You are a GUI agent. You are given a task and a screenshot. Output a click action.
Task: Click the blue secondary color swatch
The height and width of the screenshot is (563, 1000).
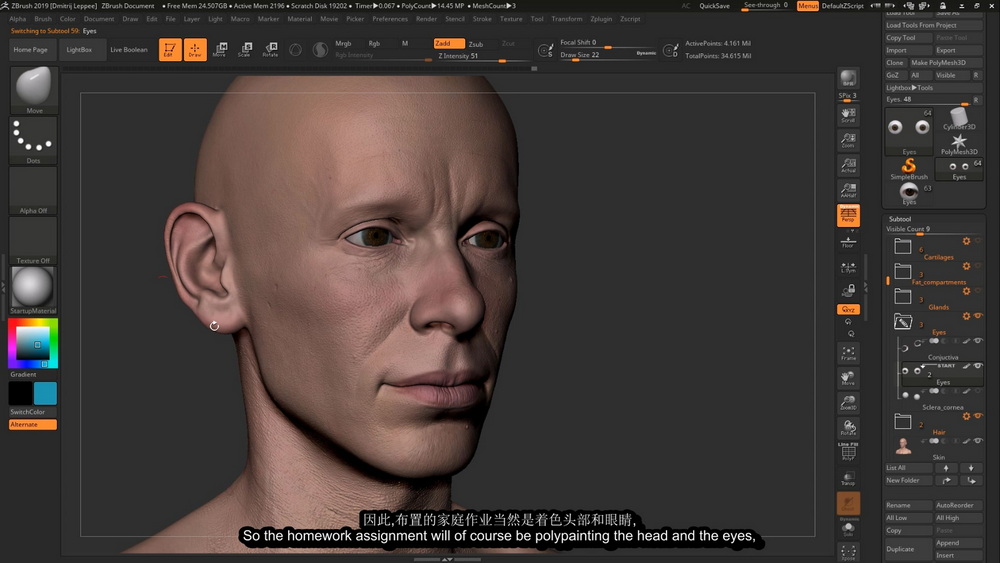(x=45, y=393)
